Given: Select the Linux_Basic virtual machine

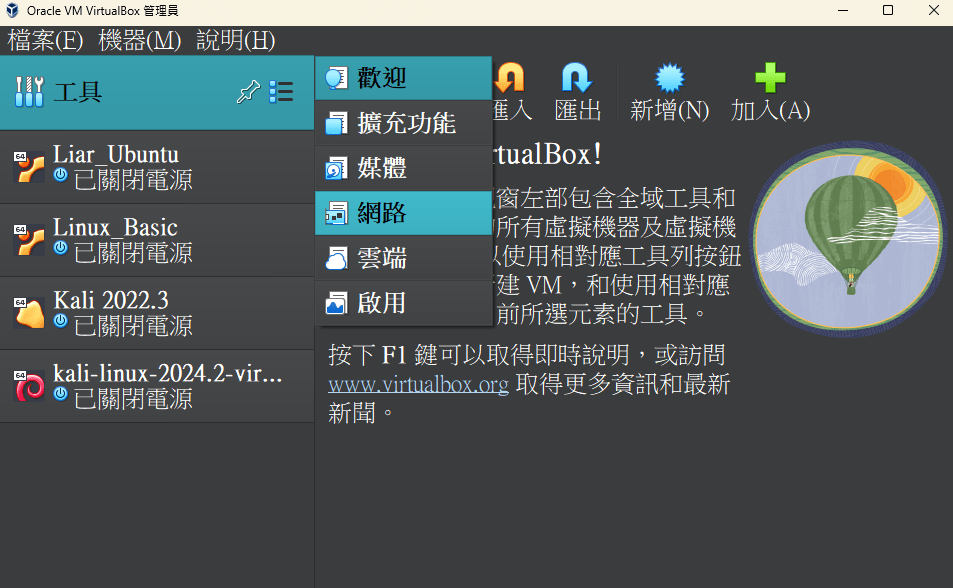Looking at the screenshot, I should [157, 240].
